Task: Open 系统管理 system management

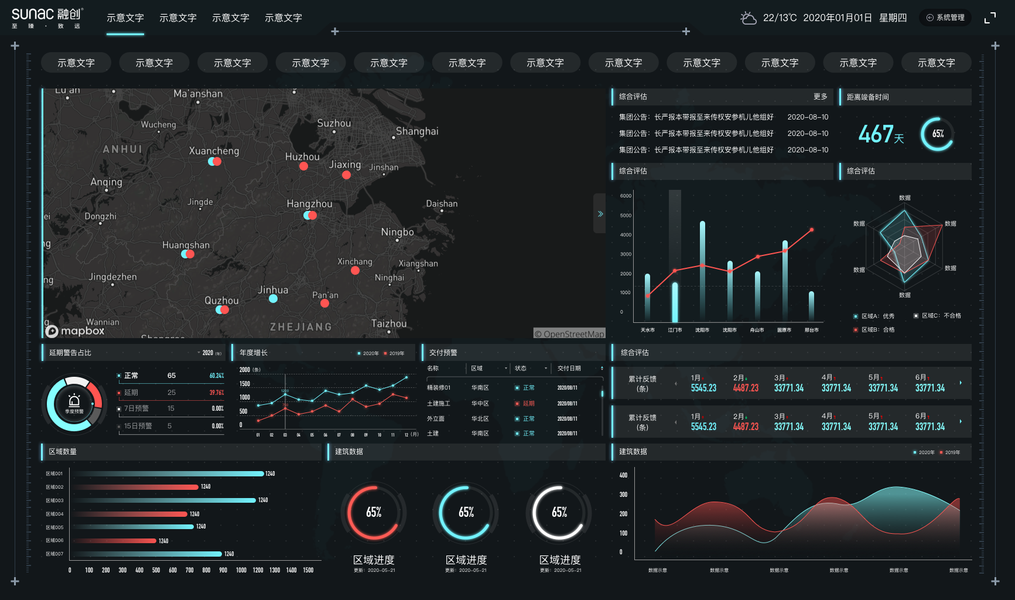Action: pos(945,17)
